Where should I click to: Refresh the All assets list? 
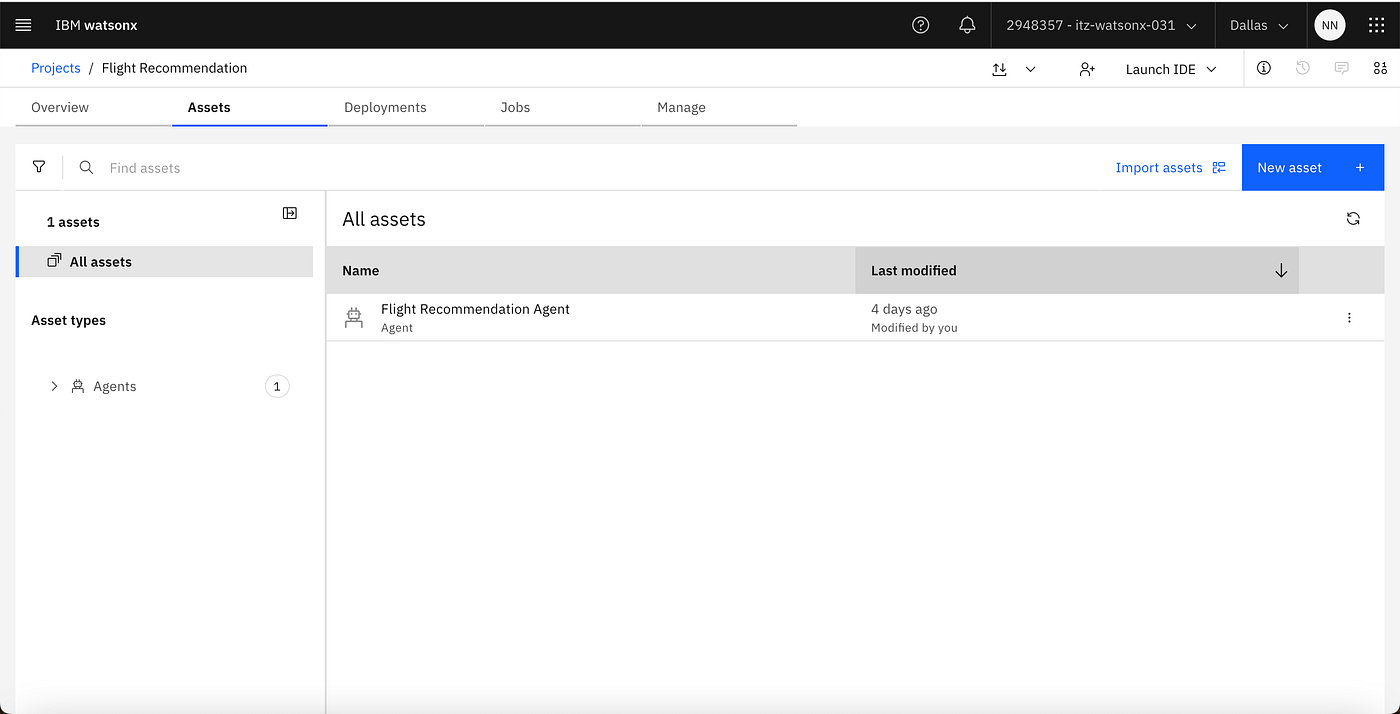click(x=1353, y=218)
